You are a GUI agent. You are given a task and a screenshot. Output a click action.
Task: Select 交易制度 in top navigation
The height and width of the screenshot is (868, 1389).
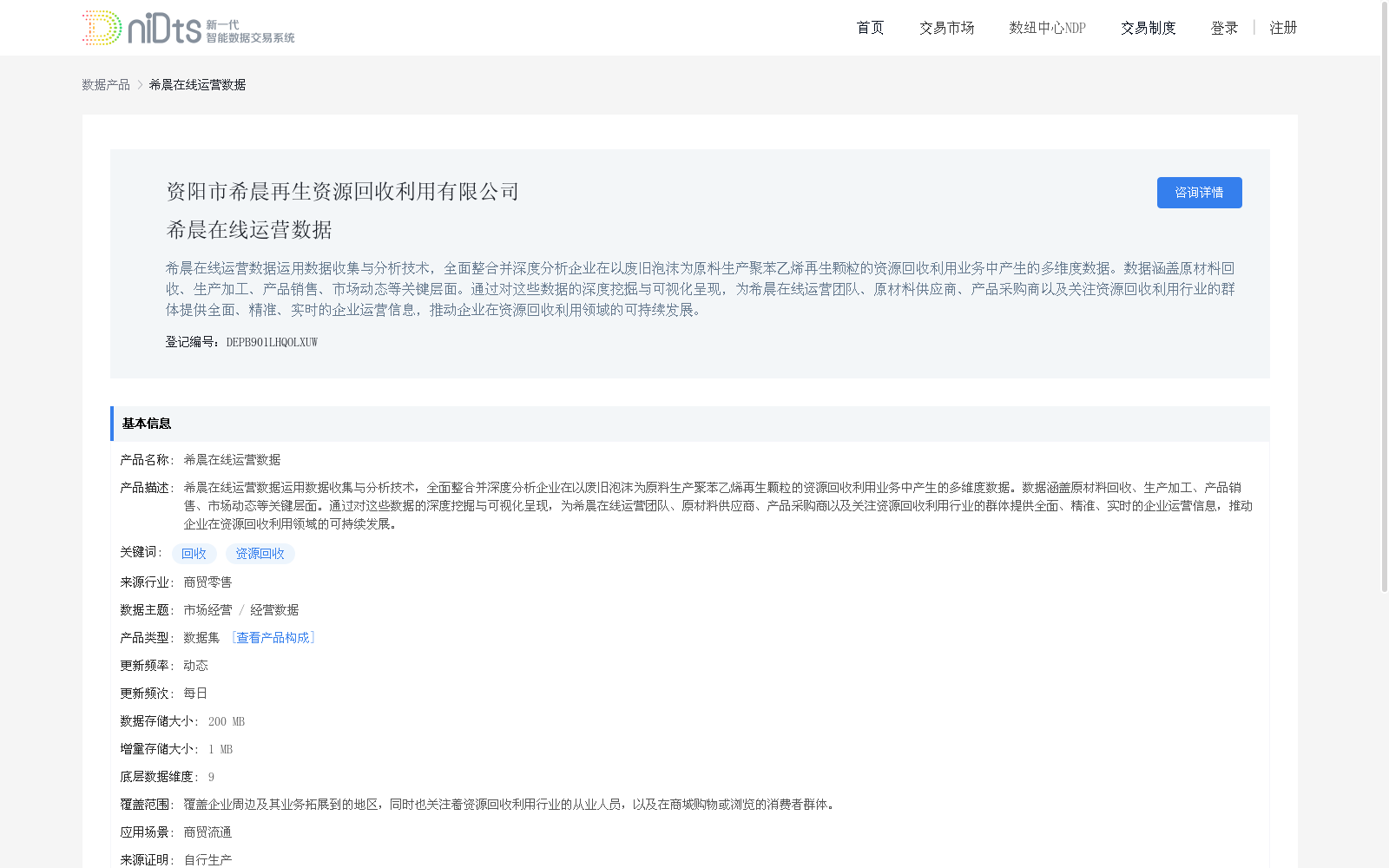(x=1148, y=28)
